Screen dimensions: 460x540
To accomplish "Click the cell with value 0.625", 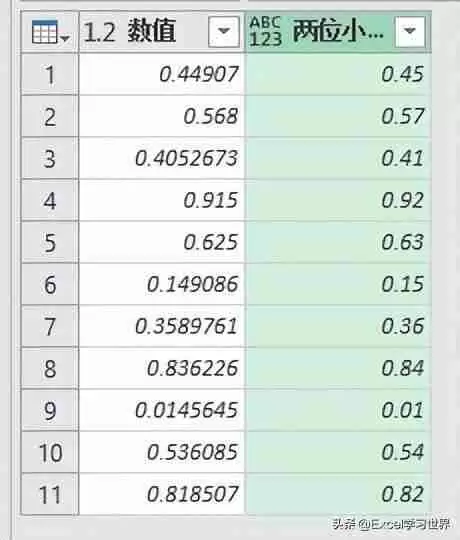I will coord(162,242).
